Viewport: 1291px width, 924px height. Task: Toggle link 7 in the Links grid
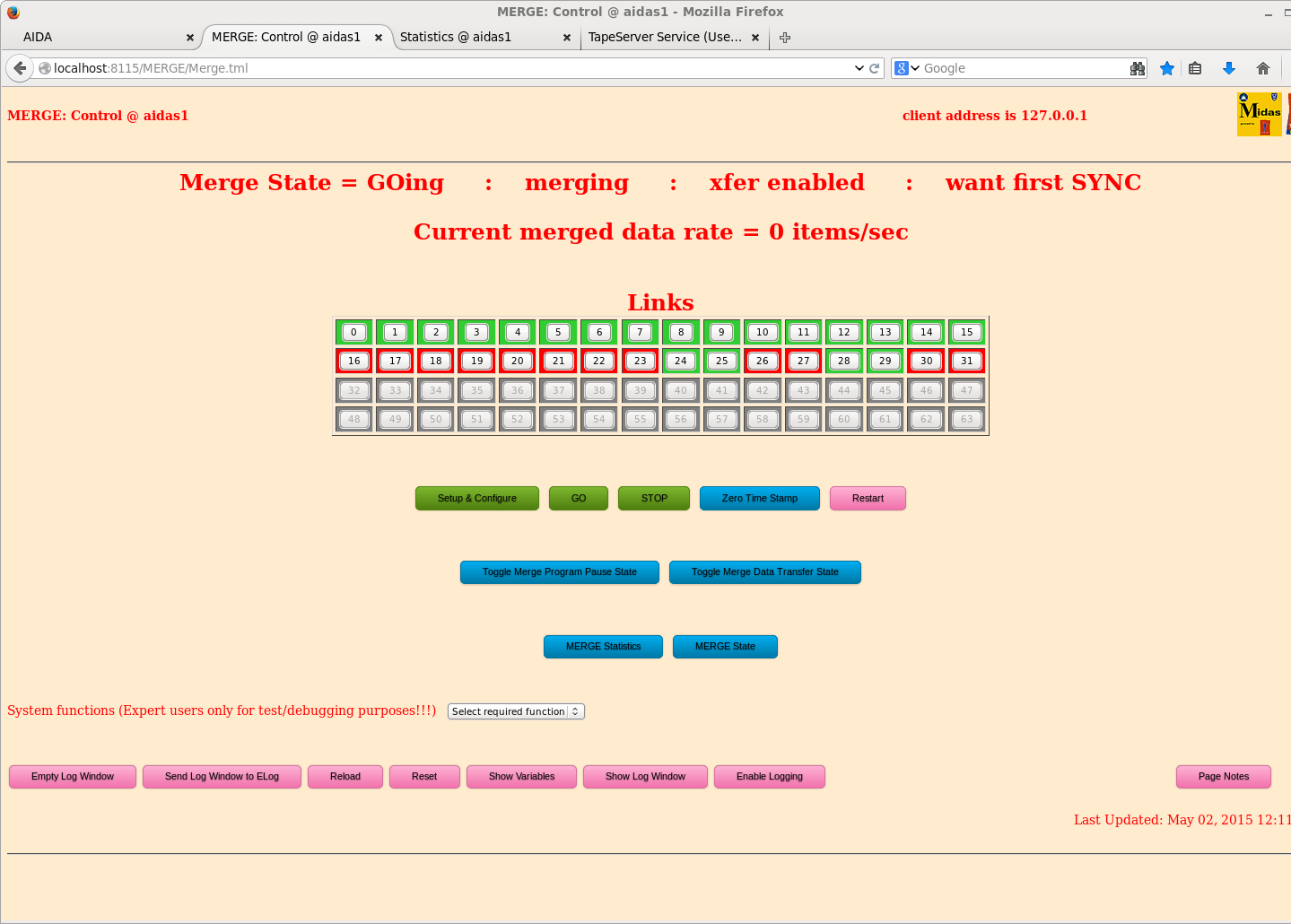640,332
